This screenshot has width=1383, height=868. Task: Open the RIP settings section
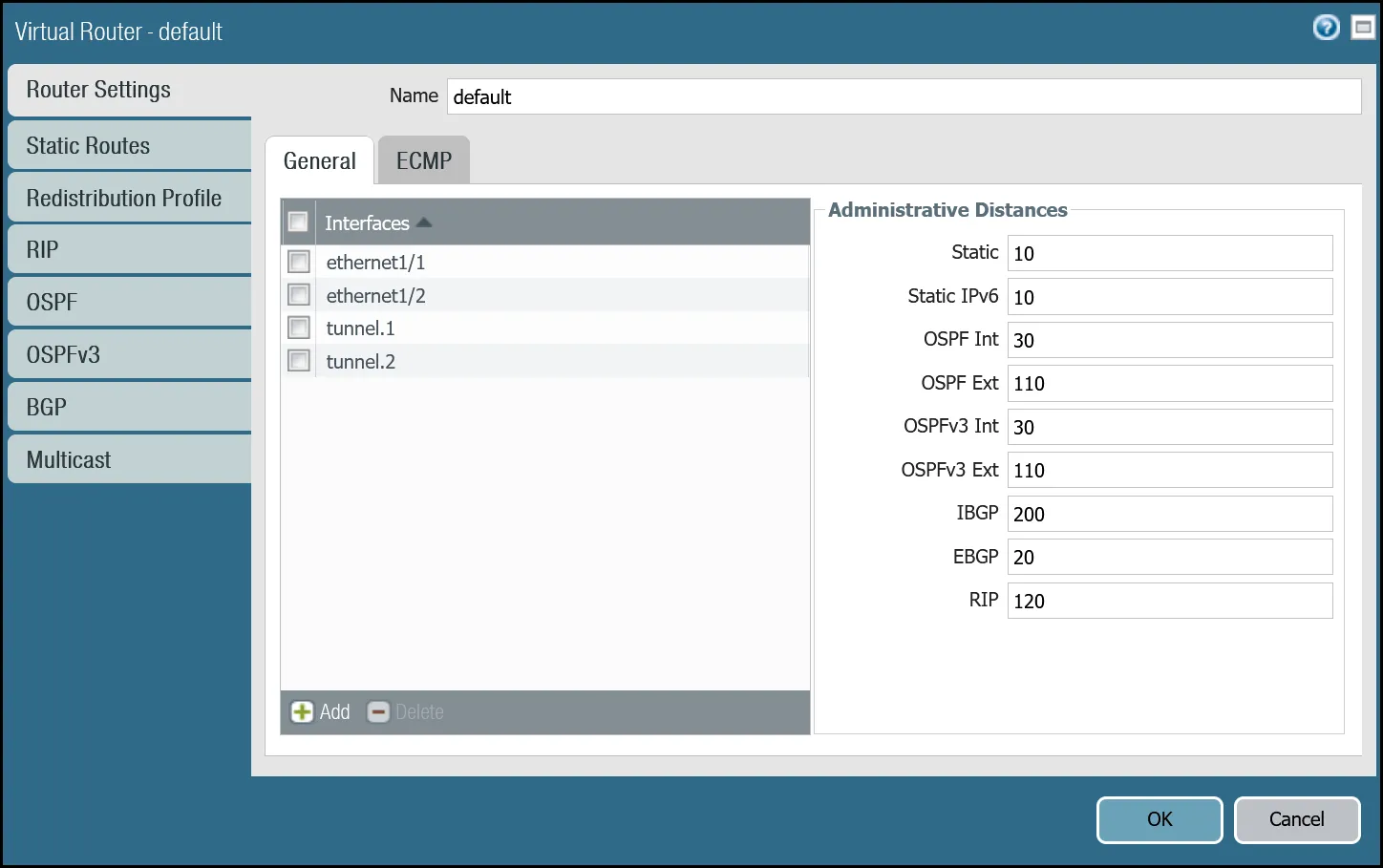click(42, 249)
